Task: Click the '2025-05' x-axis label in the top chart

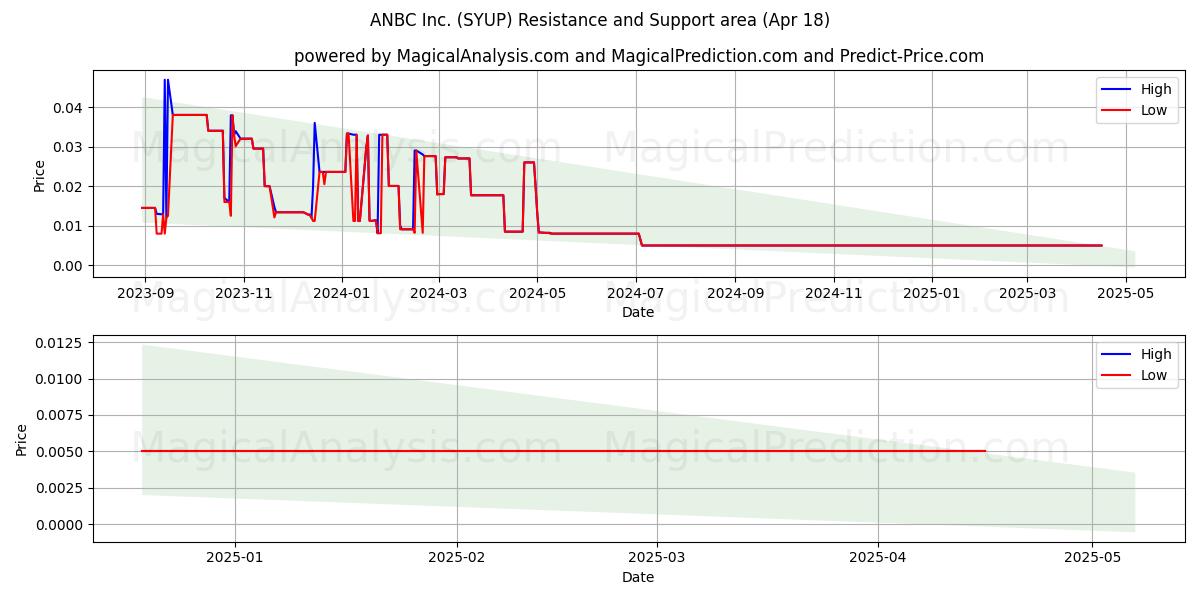Action: click(1126, 293)
